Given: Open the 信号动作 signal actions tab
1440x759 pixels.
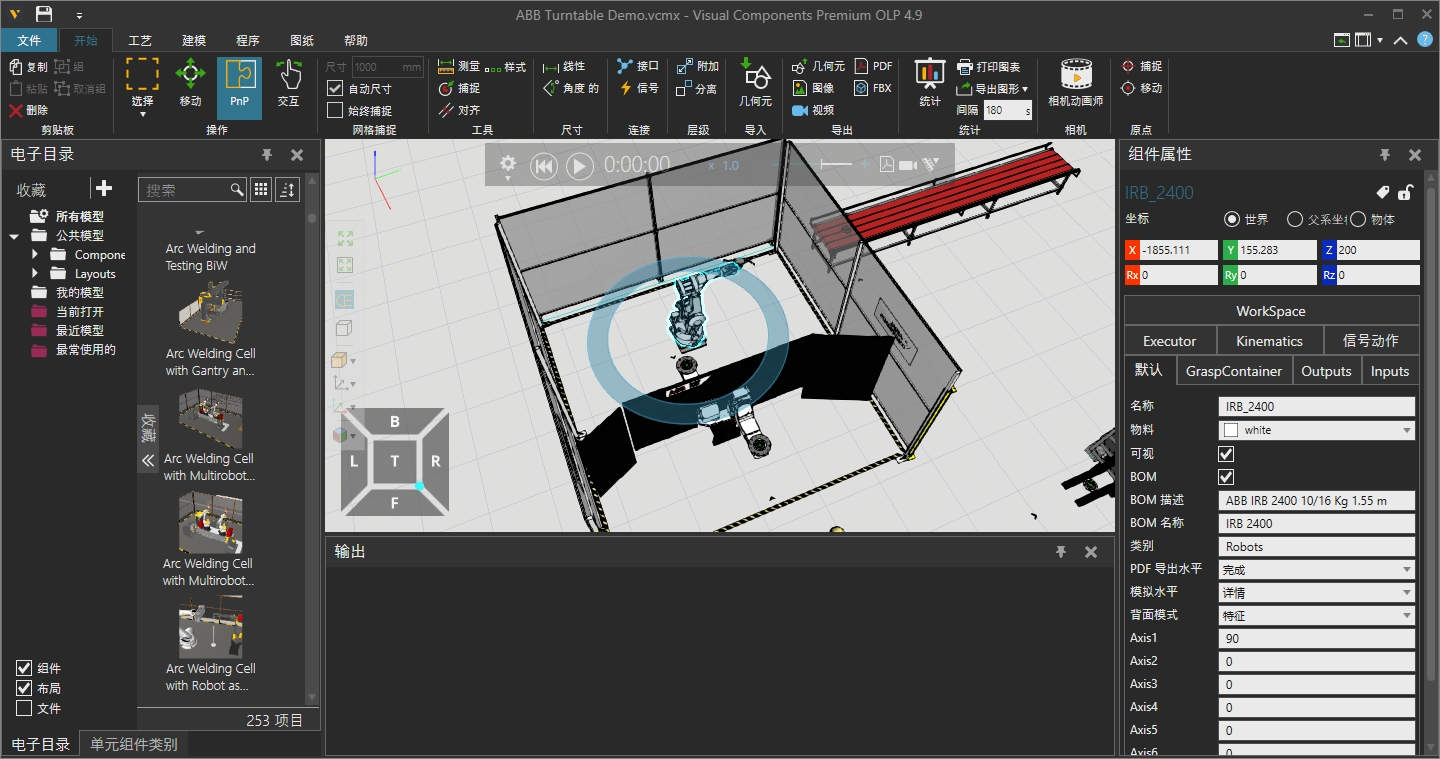Looking at the screenshot, I should tap(1370, 341).
